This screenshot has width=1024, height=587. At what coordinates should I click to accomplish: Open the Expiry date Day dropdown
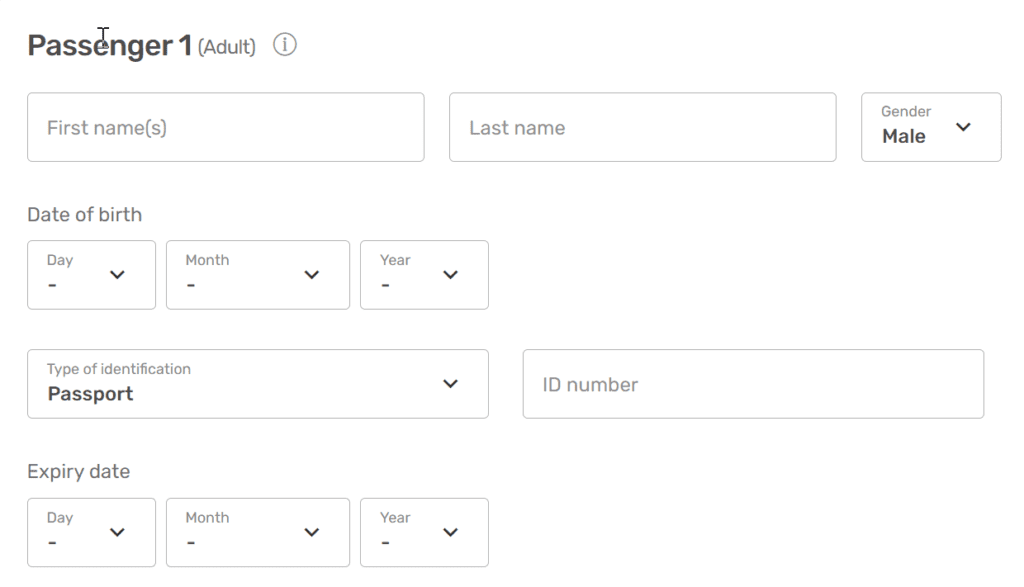click(x=91, y=533)
